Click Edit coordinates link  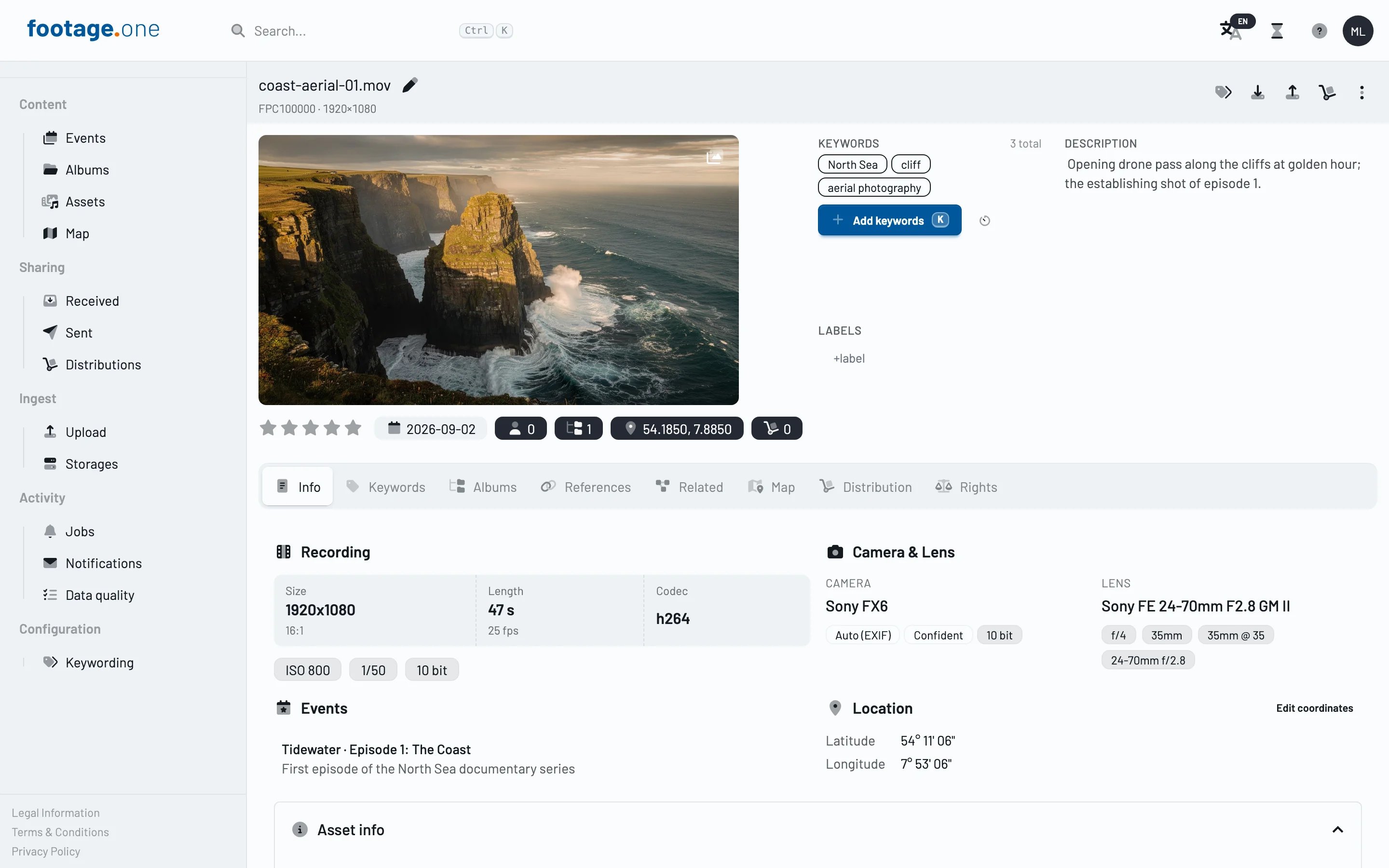point(1314,708)
